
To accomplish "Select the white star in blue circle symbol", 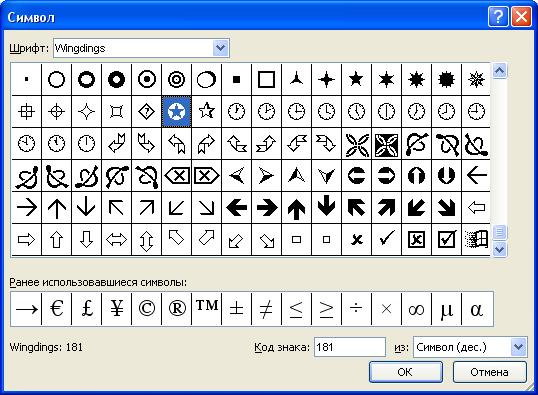I will pos(176,112).
